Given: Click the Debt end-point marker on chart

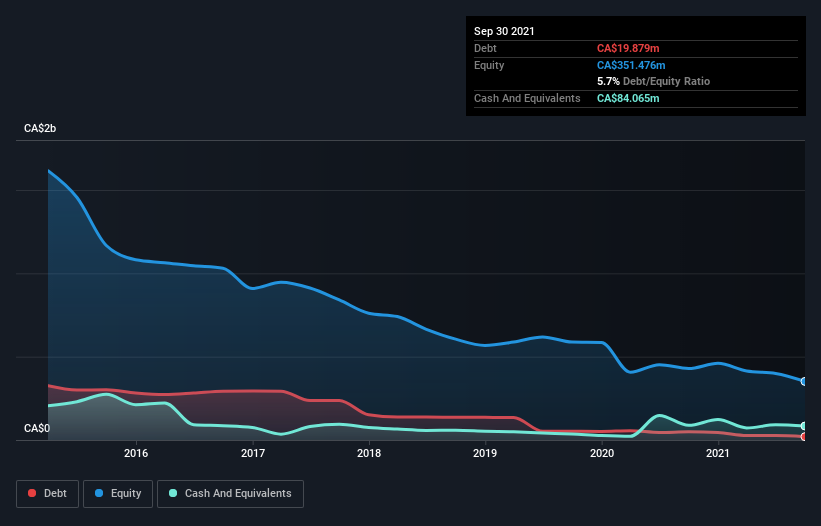Looking at the screenshot, I should [x=804, y=437].
